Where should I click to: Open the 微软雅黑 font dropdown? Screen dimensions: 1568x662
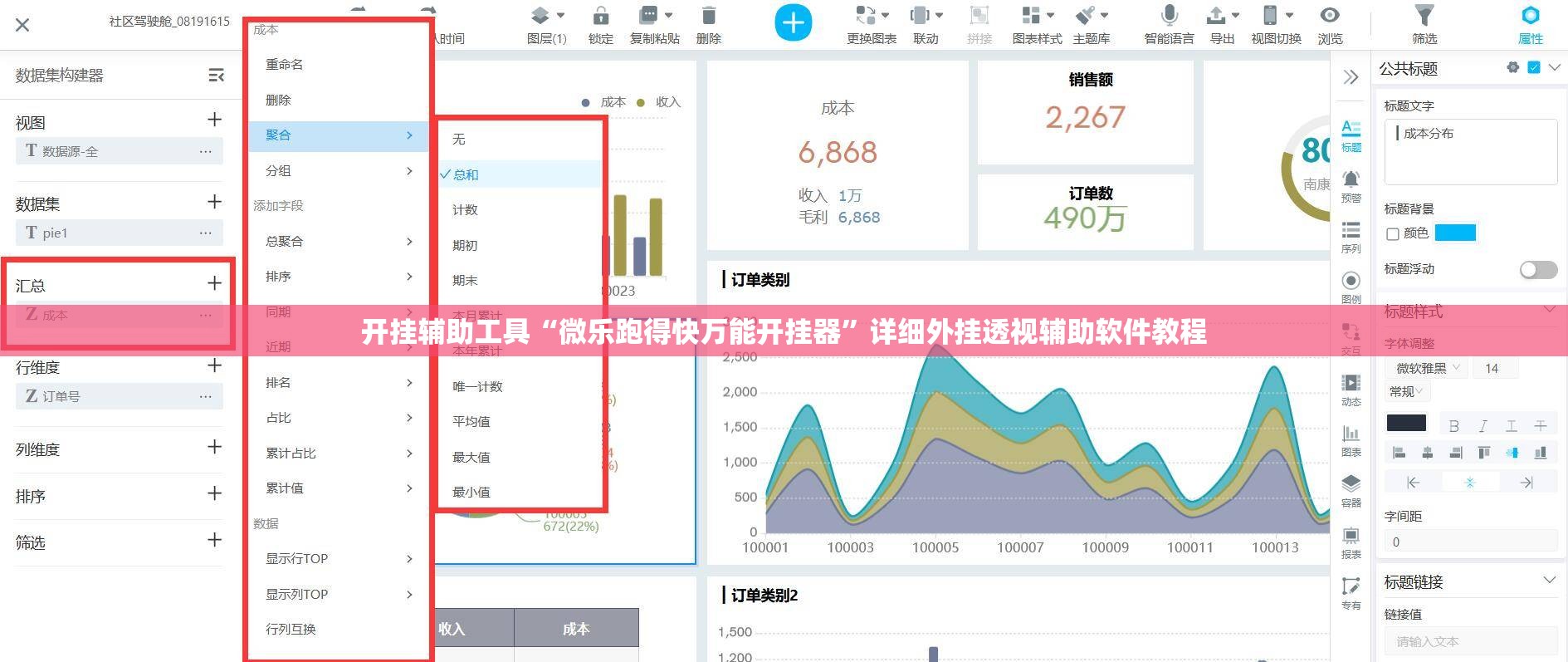pos(1427,368)
